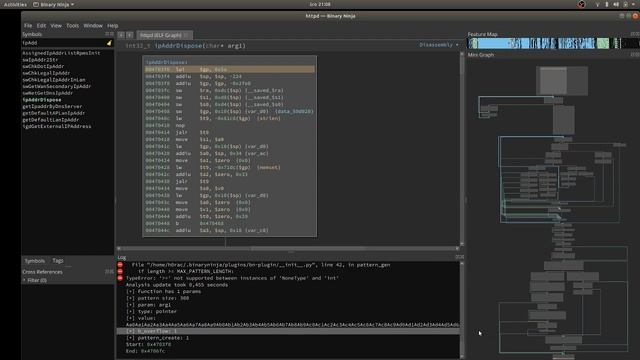Switch to the Symbols tab at the bottom
The height and width of the screenshot is (360, 640).
click(x=35, y=261)
